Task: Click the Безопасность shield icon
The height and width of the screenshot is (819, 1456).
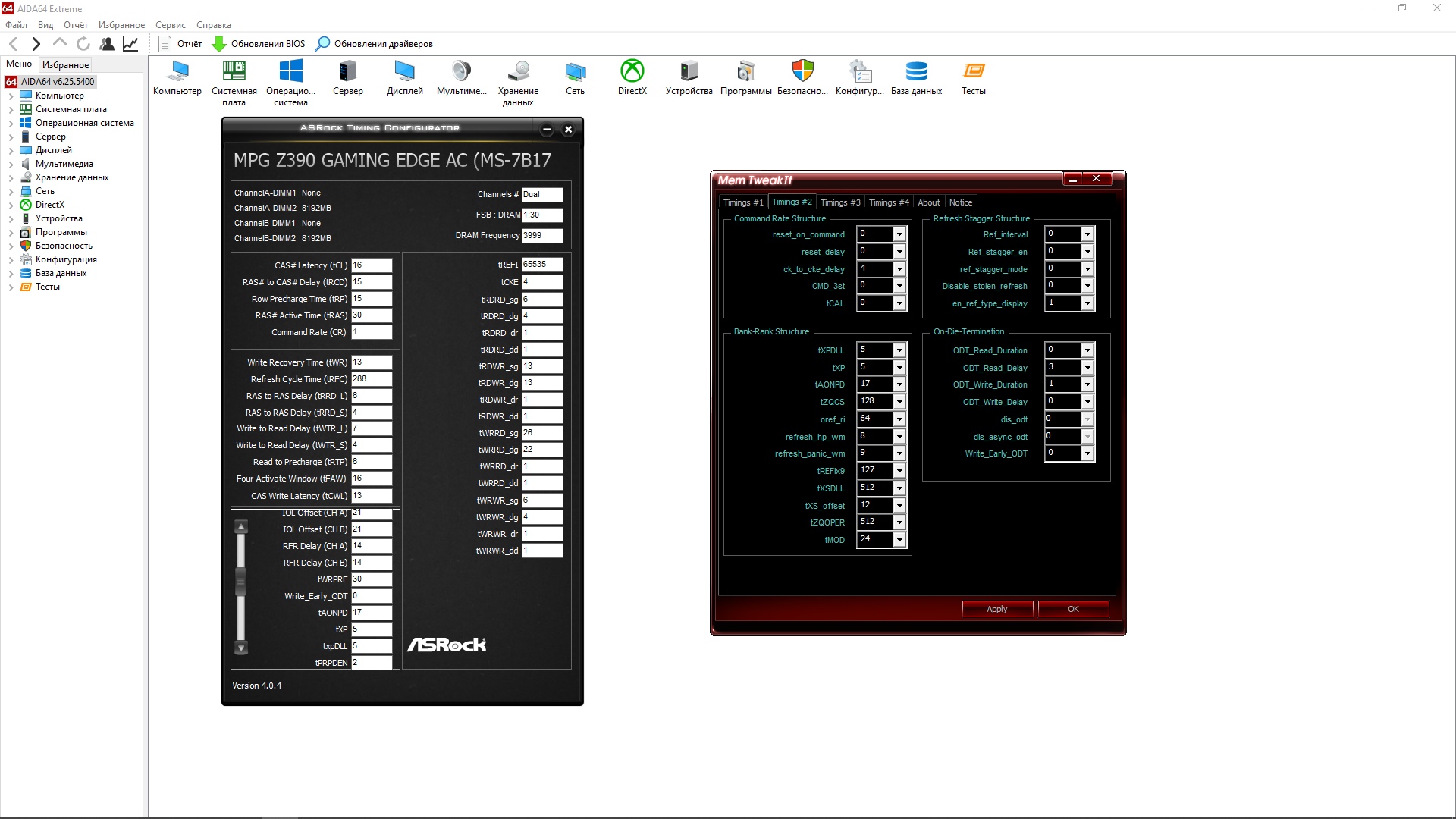Action: 802,71
